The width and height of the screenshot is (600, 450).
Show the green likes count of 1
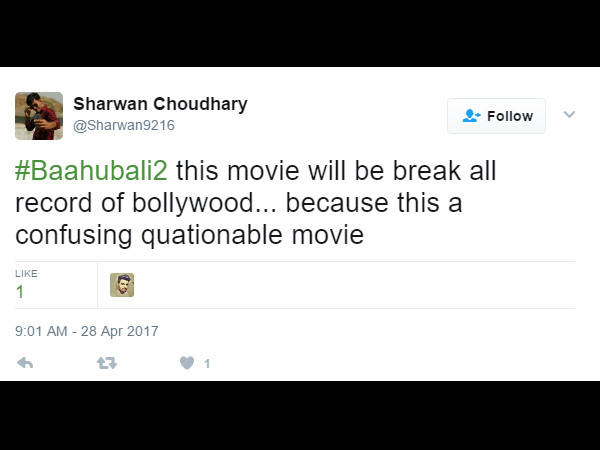pyautogui.click(x=20, y=292)
